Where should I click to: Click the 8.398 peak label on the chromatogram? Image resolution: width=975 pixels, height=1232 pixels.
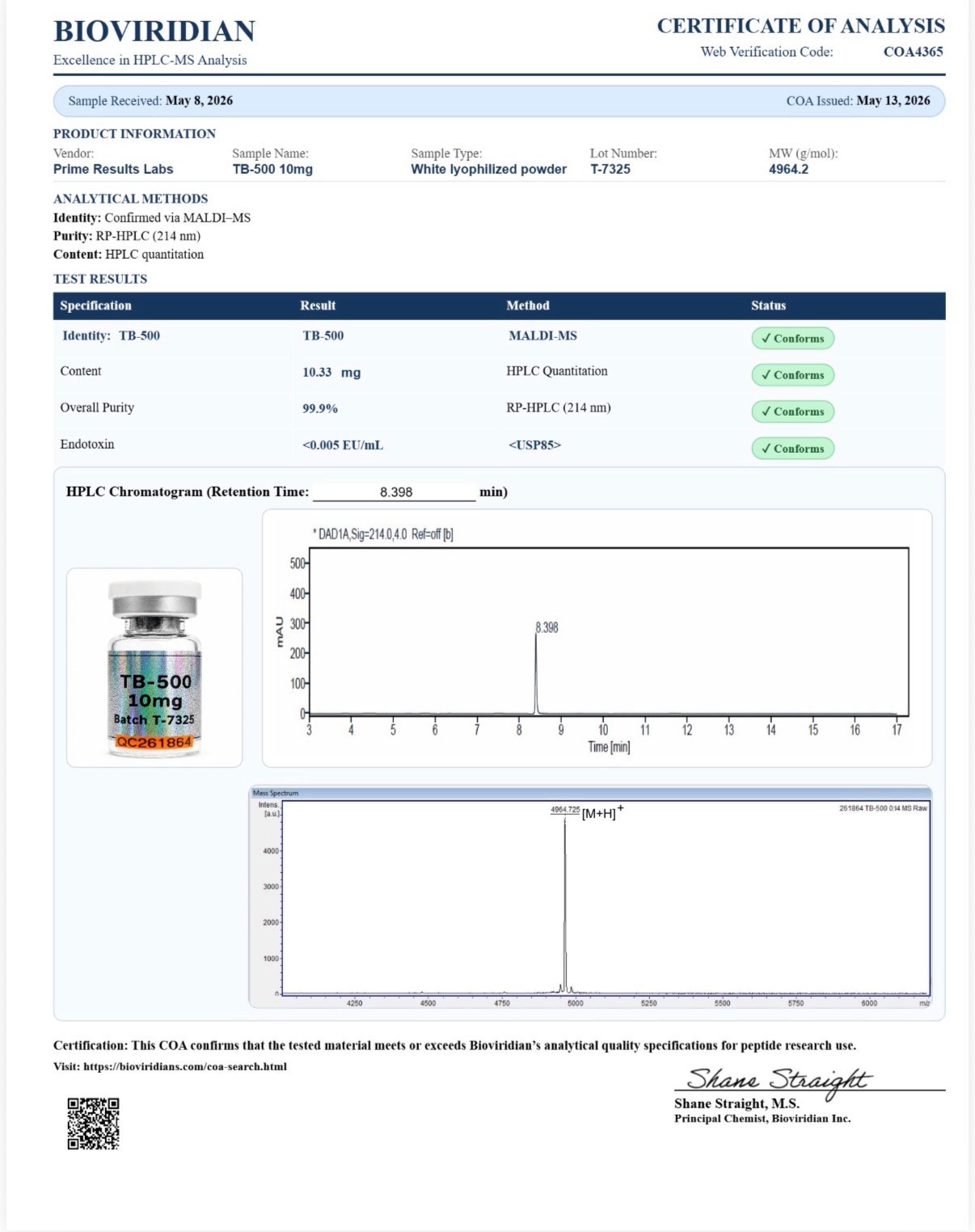click(547, 627)
